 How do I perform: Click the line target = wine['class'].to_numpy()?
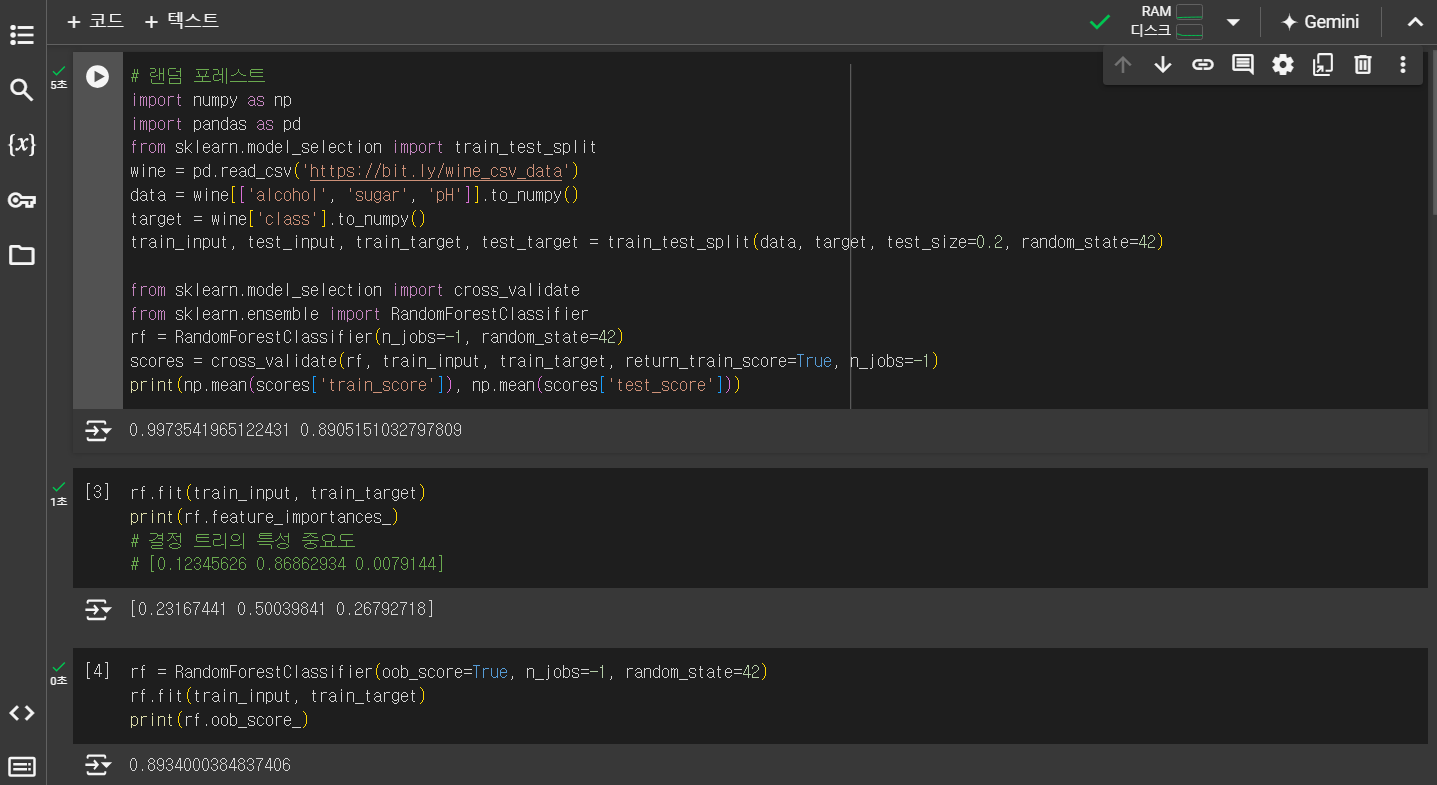coord(278,219)
